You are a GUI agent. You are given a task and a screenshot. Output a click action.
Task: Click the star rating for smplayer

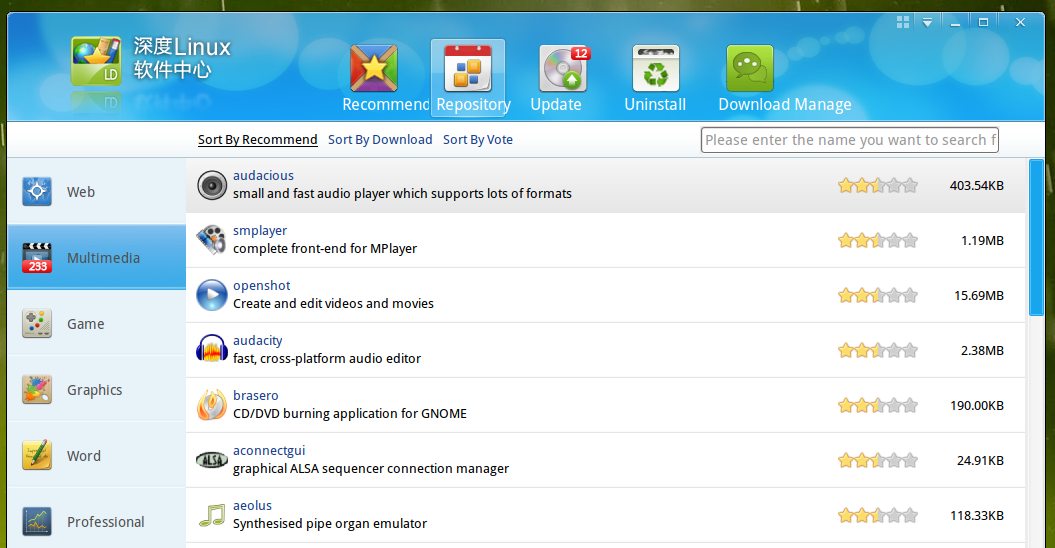(x=877, y=240)
